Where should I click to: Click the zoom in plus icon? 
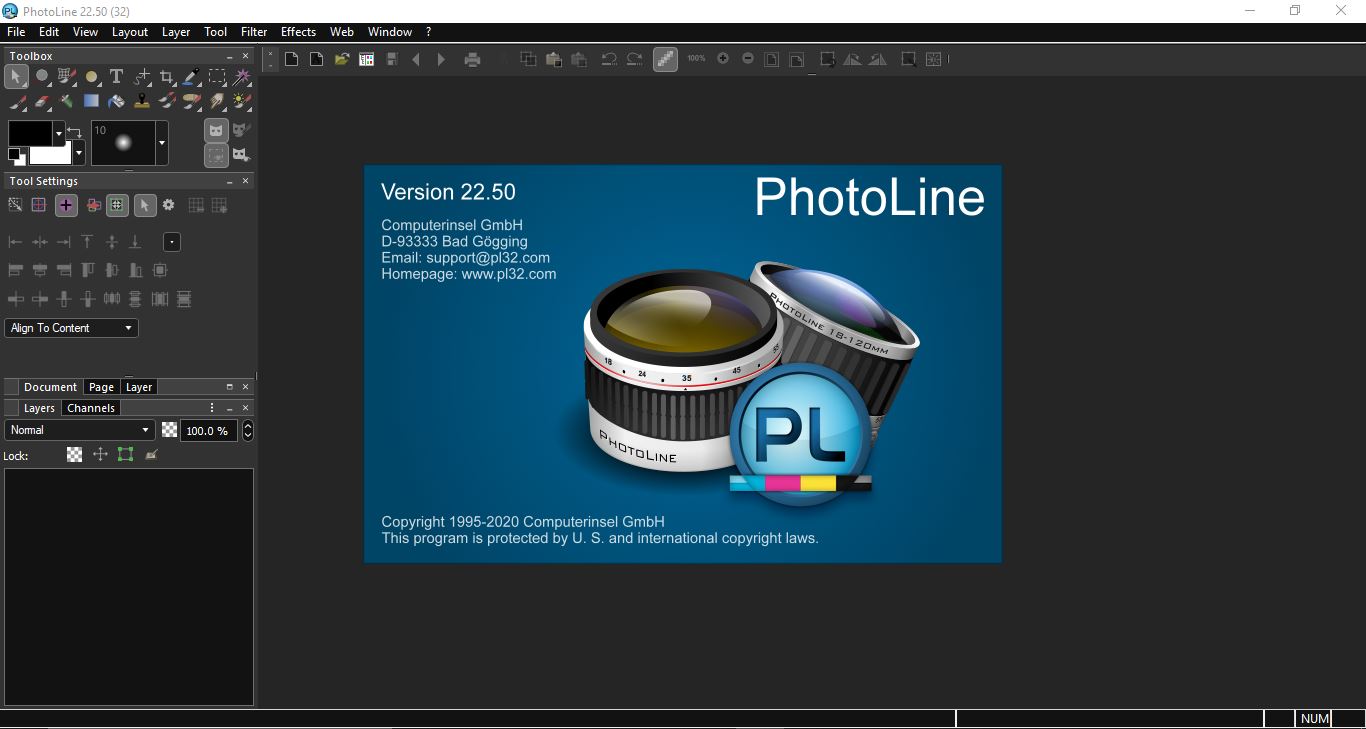pyautogui.click(x=723, y=59)
